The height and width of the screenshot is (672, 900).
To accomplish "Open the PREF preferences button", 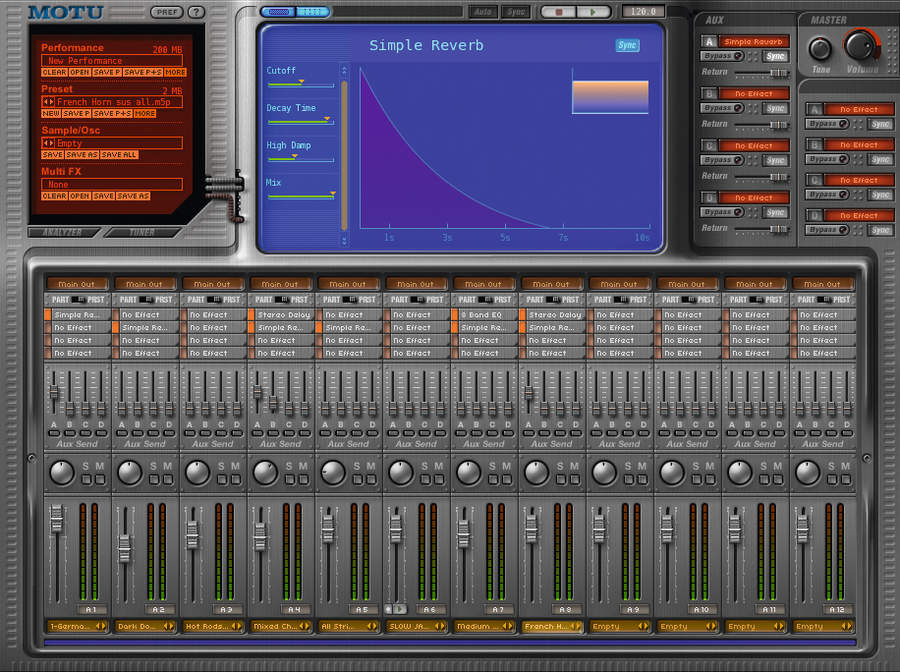I will point(166,12).
